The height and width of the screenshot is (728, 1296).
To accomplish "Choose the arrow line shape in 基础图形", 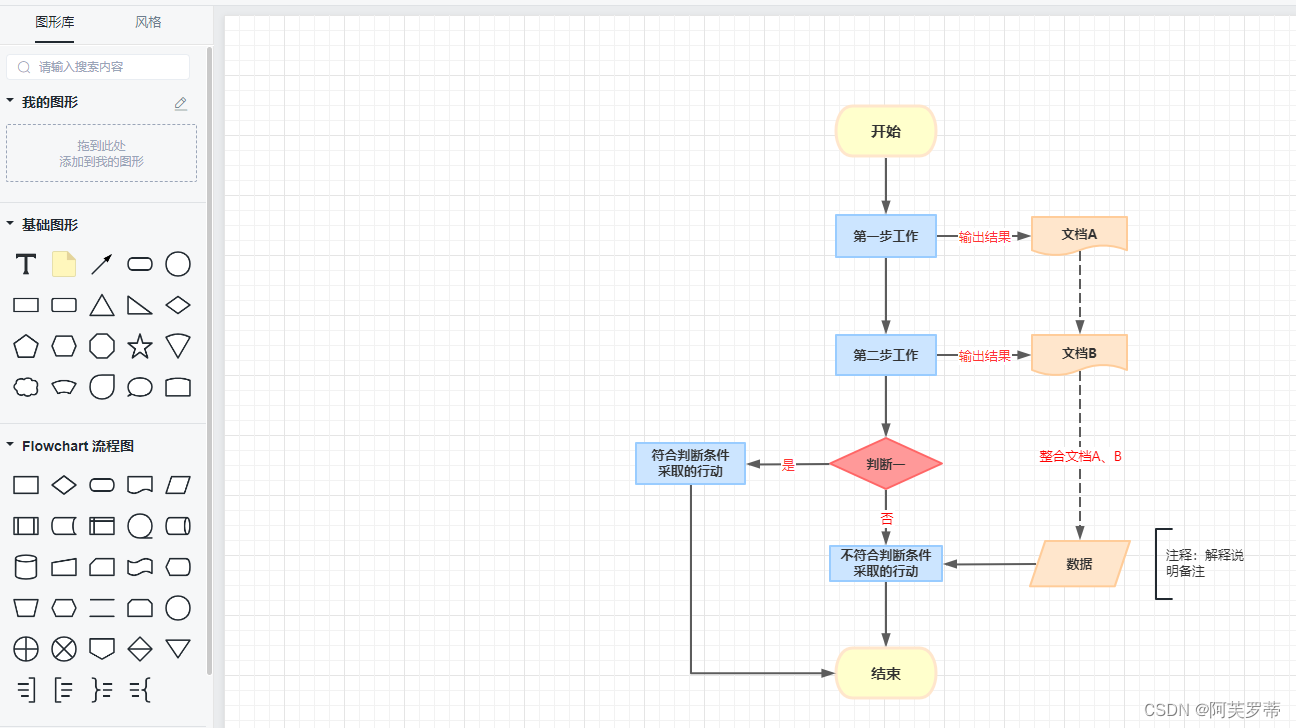I will click(102, 264).
